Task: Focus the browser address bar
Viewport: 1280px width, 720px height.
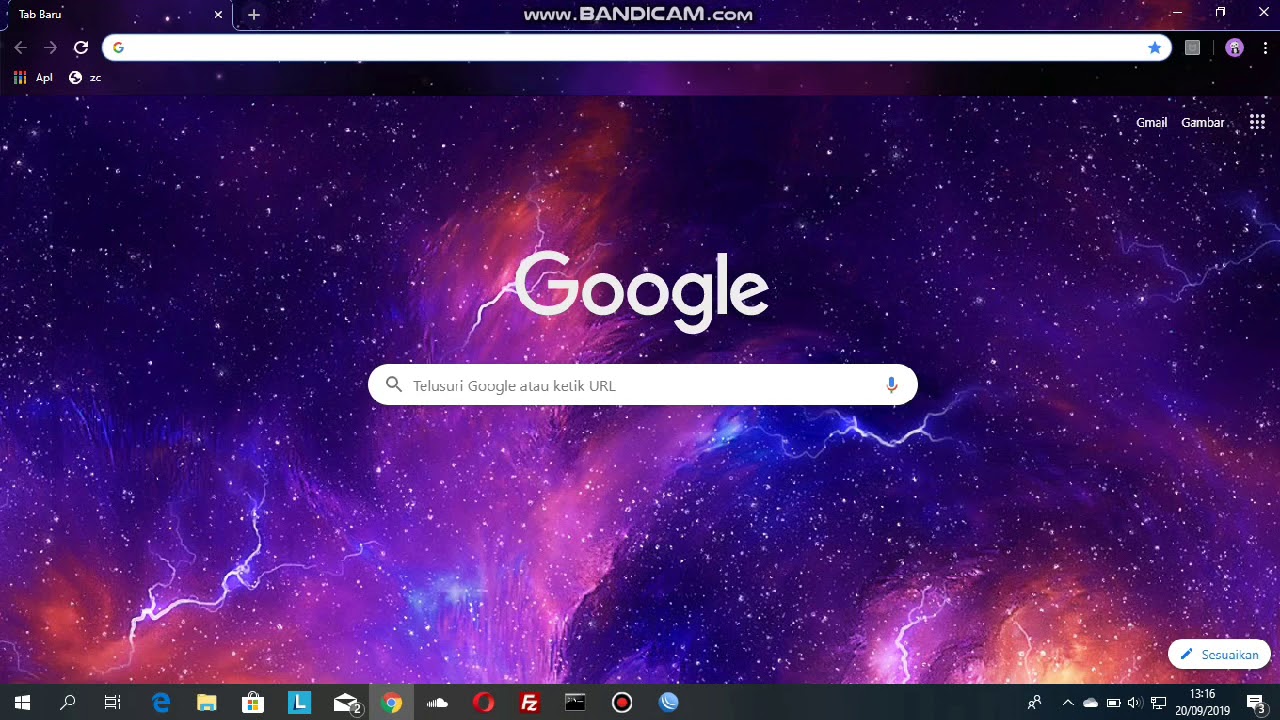Action: pyautogui.click(x=636, y=47)
